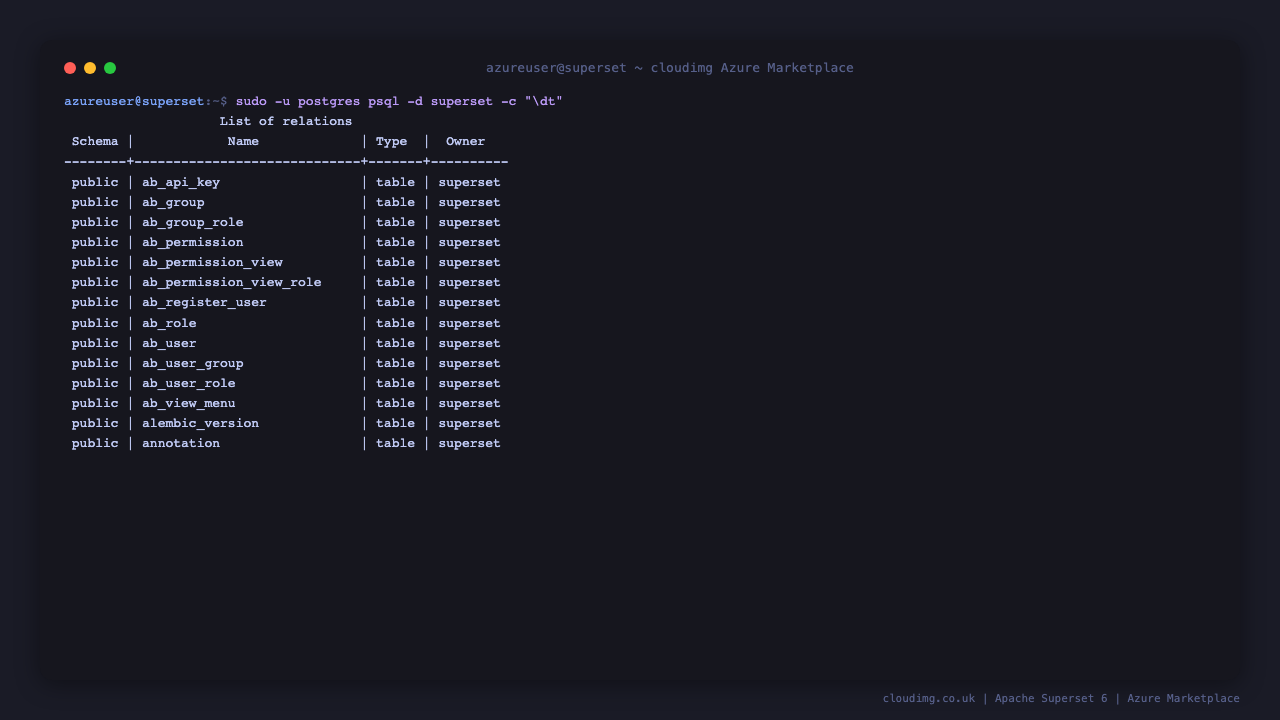Select the table name 'ab_permission_view_role'
The width and height of the screenshot is (1280, 720).
click(x=232, y=282)
